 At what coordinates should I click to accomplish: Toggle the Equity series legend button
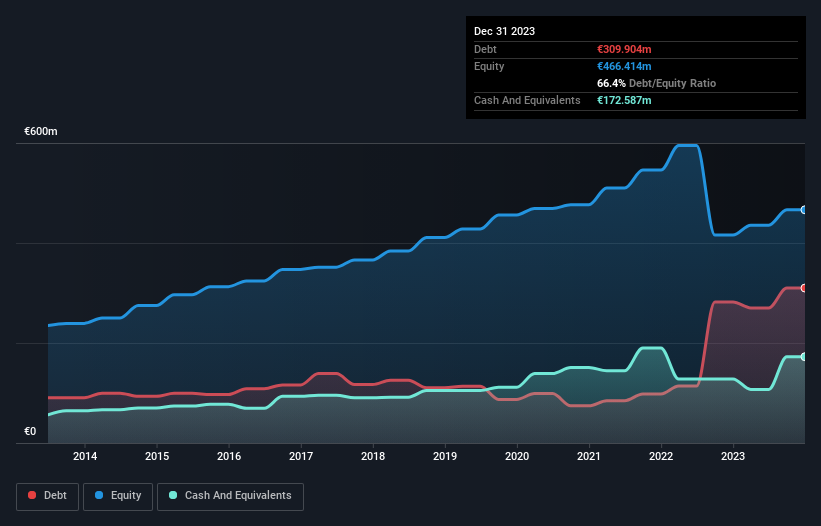(x=118, y=496)
